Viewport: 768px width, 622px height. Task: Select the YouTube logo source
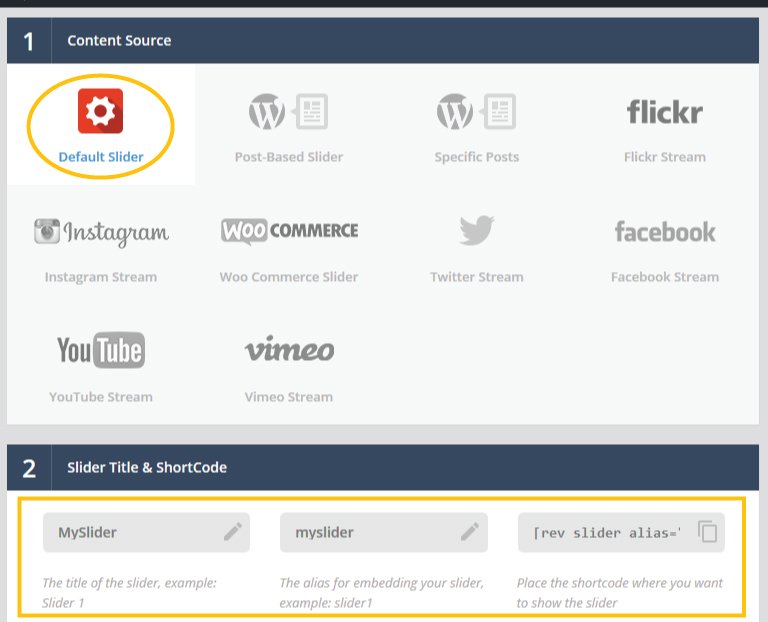101,350
